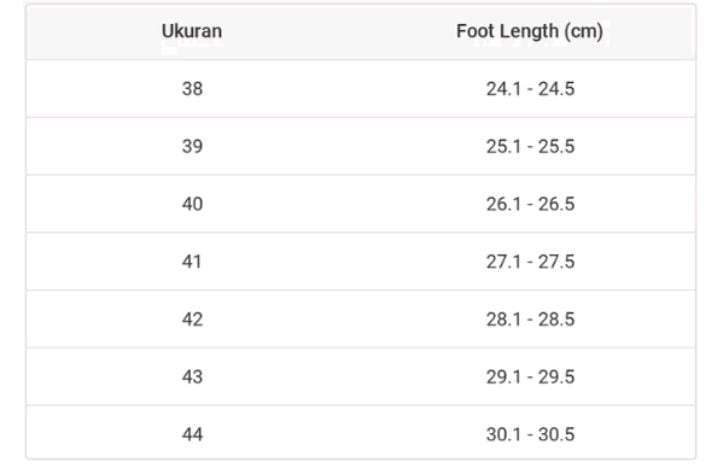Select the 26.1 - 26.5 length cell
This screenshot has height=467, width=720.
pos(529,204)
